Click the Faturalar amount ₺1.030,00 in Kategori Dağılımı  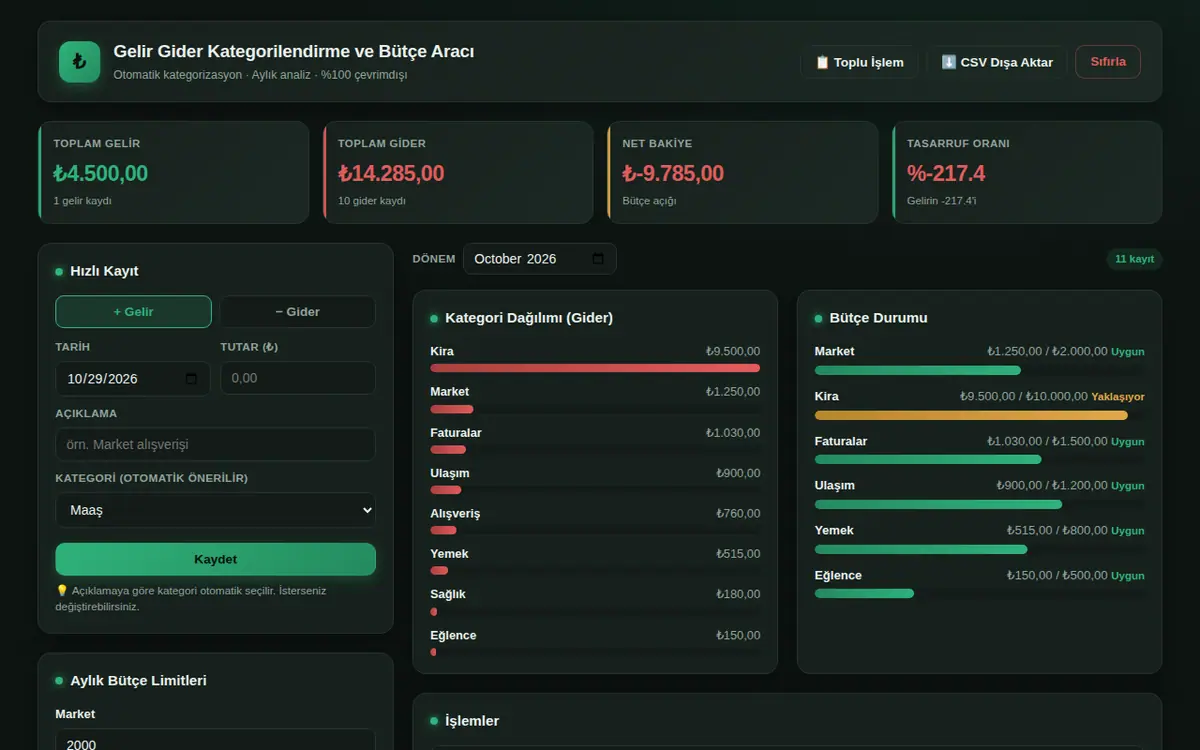[x=733, y=433]
